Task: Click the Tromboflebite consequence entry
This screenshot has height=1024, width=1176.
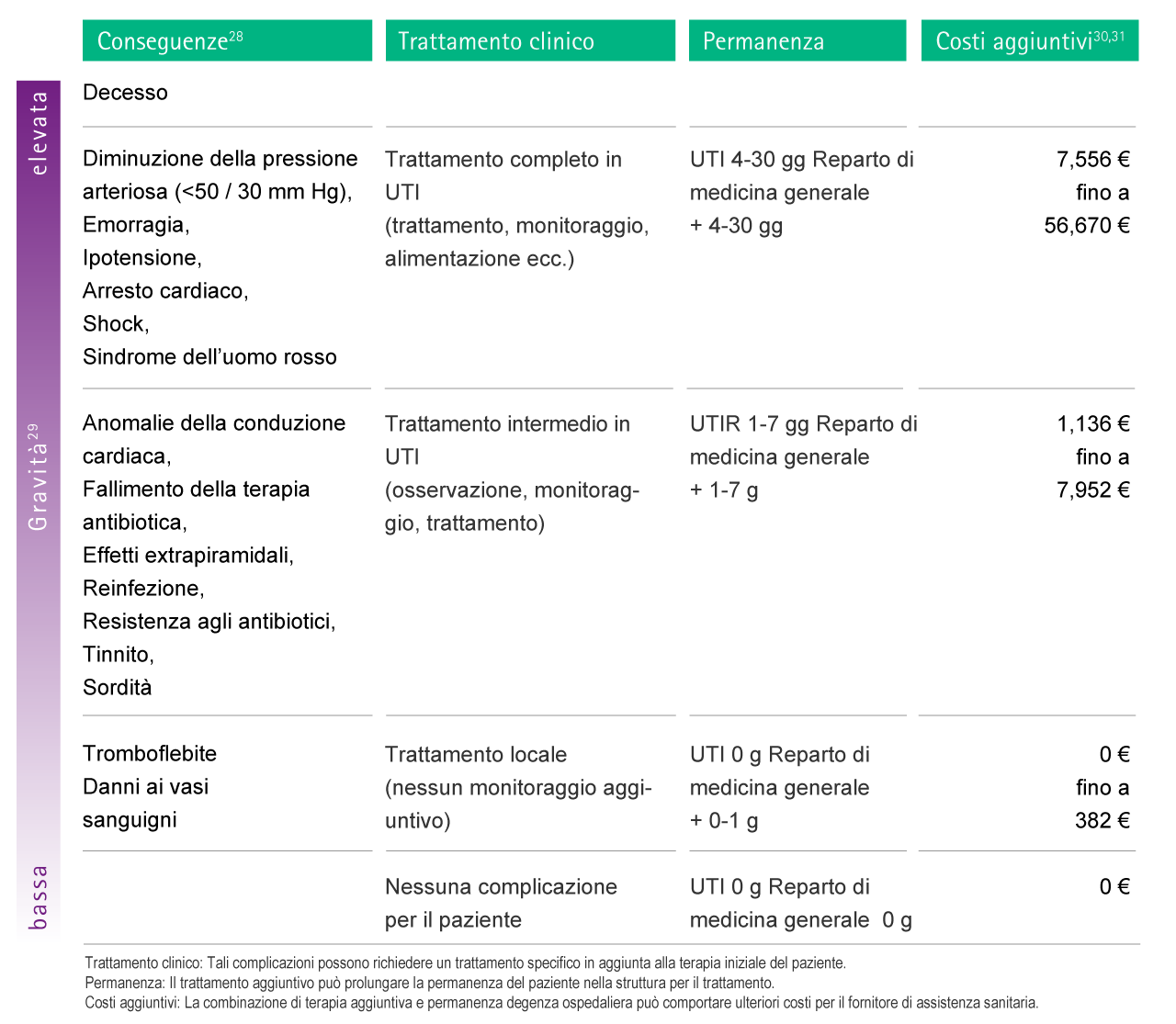Action: (x=150, y=754)
